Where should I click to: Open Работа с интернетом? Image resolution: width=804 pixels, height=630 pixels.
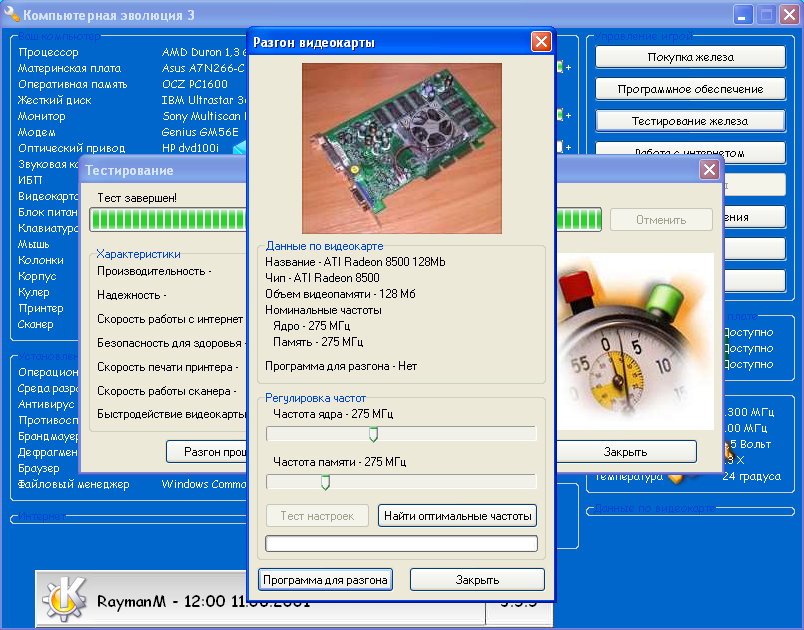tap(690, 153)
